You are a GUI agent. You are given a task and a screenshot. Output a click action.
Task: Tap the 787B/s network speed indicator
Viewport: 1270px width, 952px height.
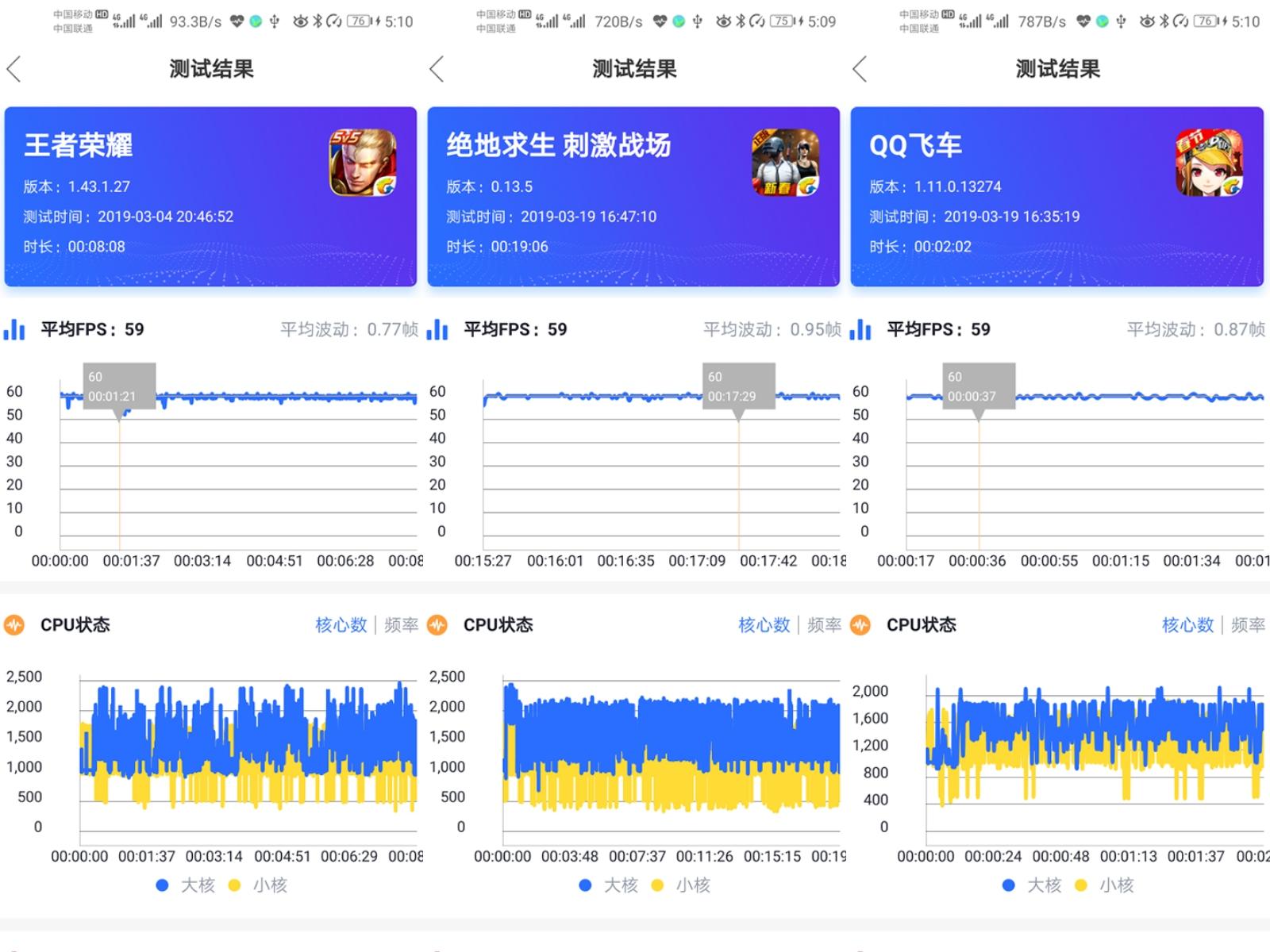click(1042, 22)
